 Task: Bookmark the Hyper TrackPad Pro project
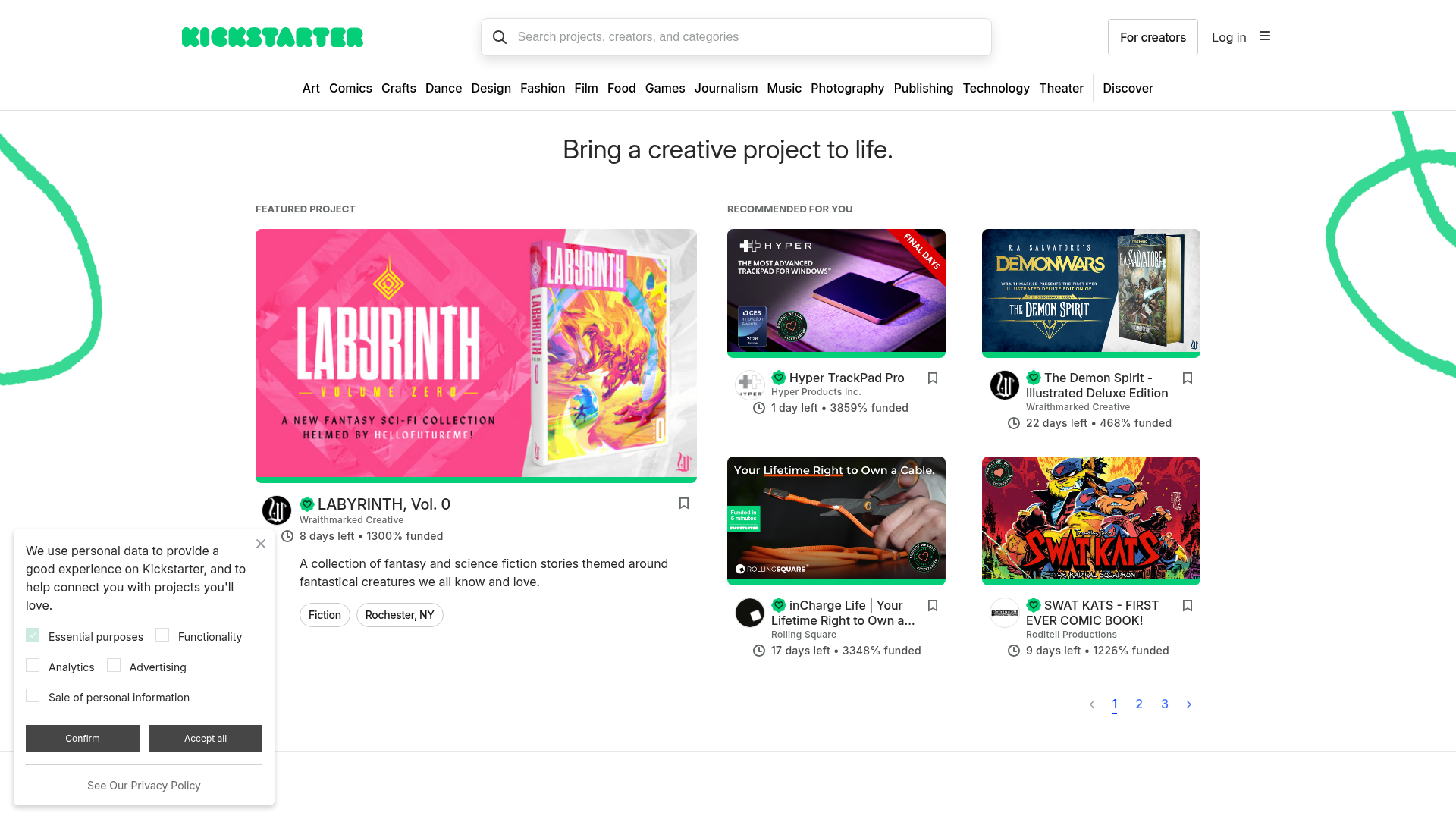[932, 378]
